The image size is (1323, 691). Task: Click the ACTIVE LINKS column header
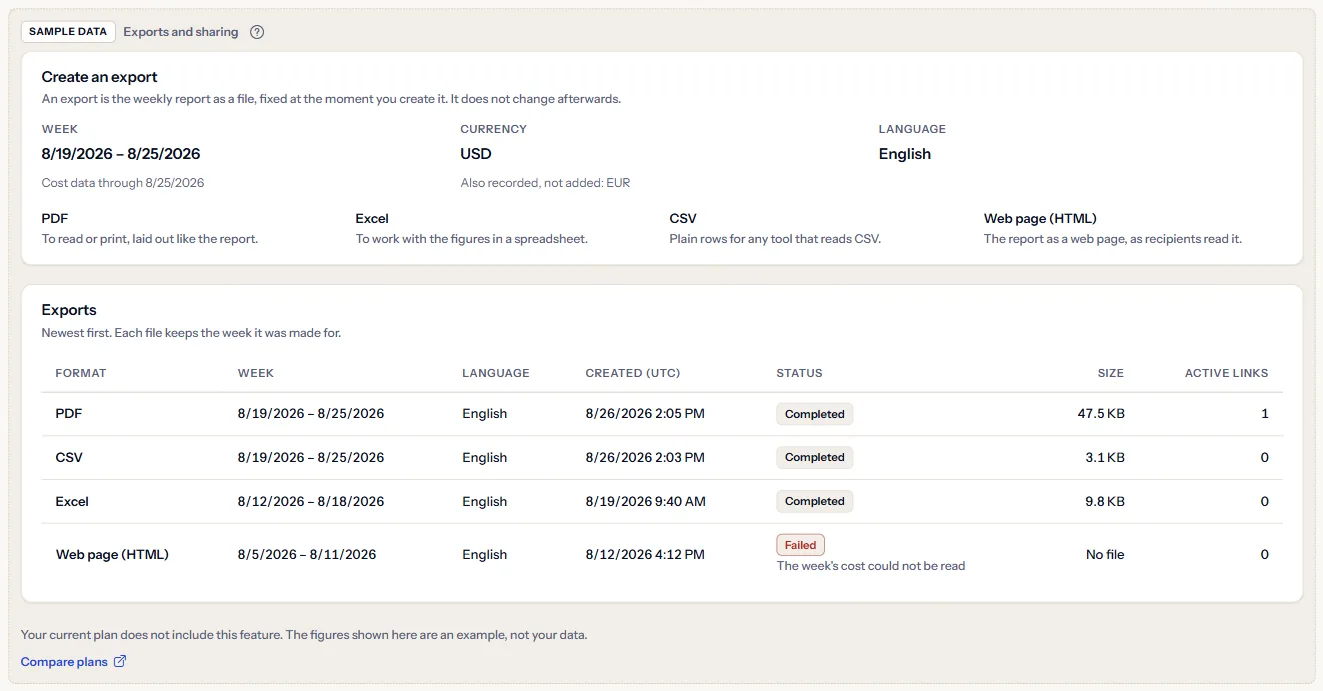coord(1227,373)
